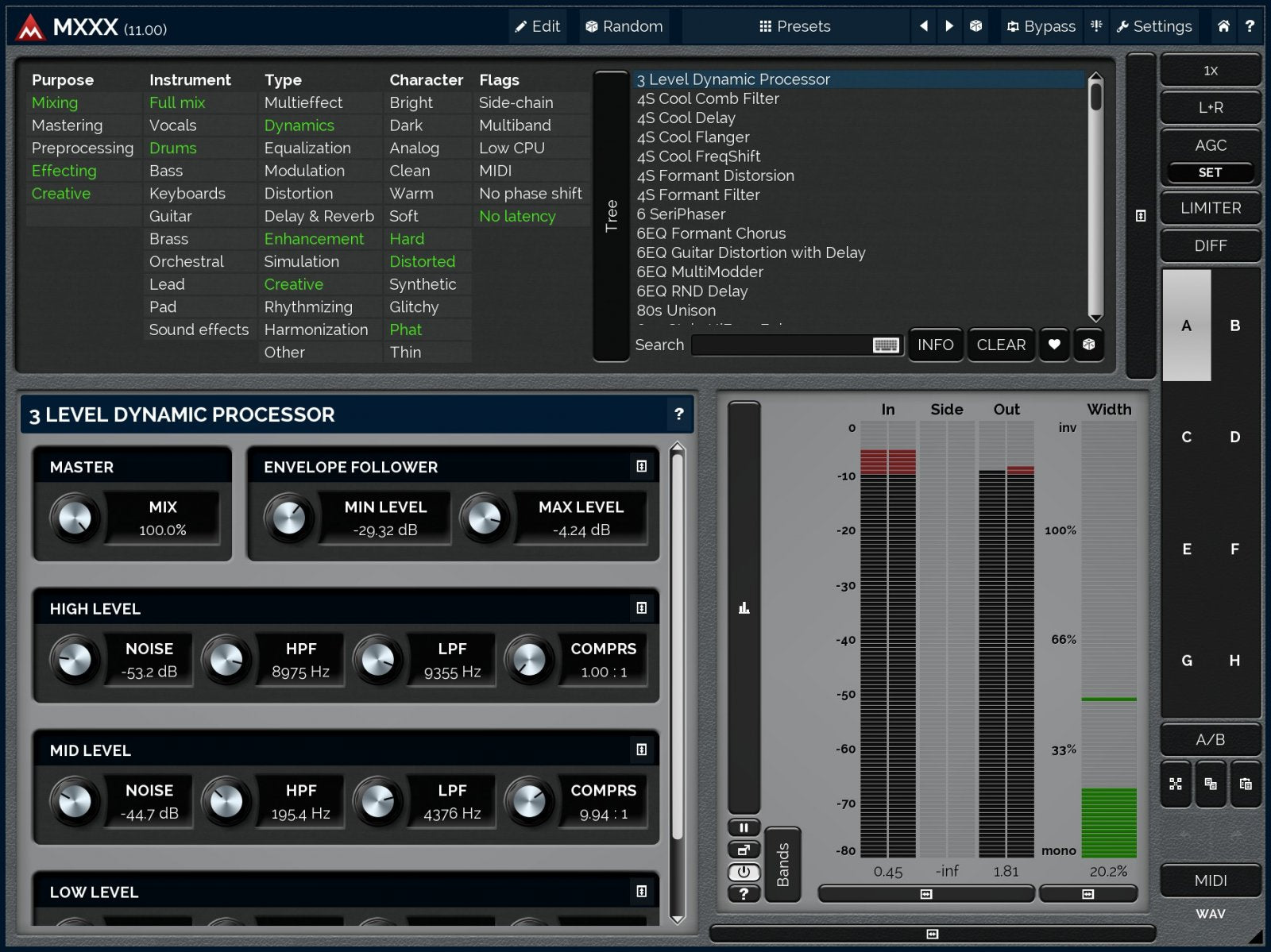Select the 4S Cool Flanger preset
This screenshot has height=952, width=1271.
tap(692, 137)
